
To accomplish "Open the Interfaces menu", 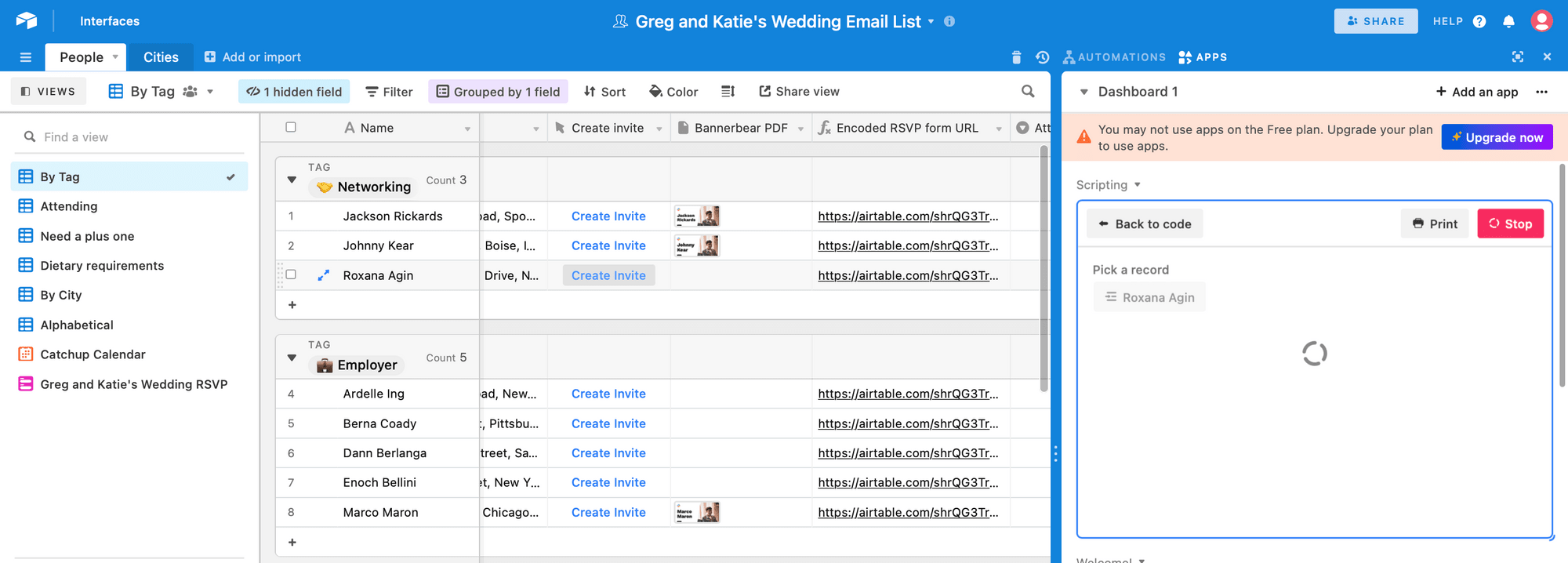I will click(110, 21).
